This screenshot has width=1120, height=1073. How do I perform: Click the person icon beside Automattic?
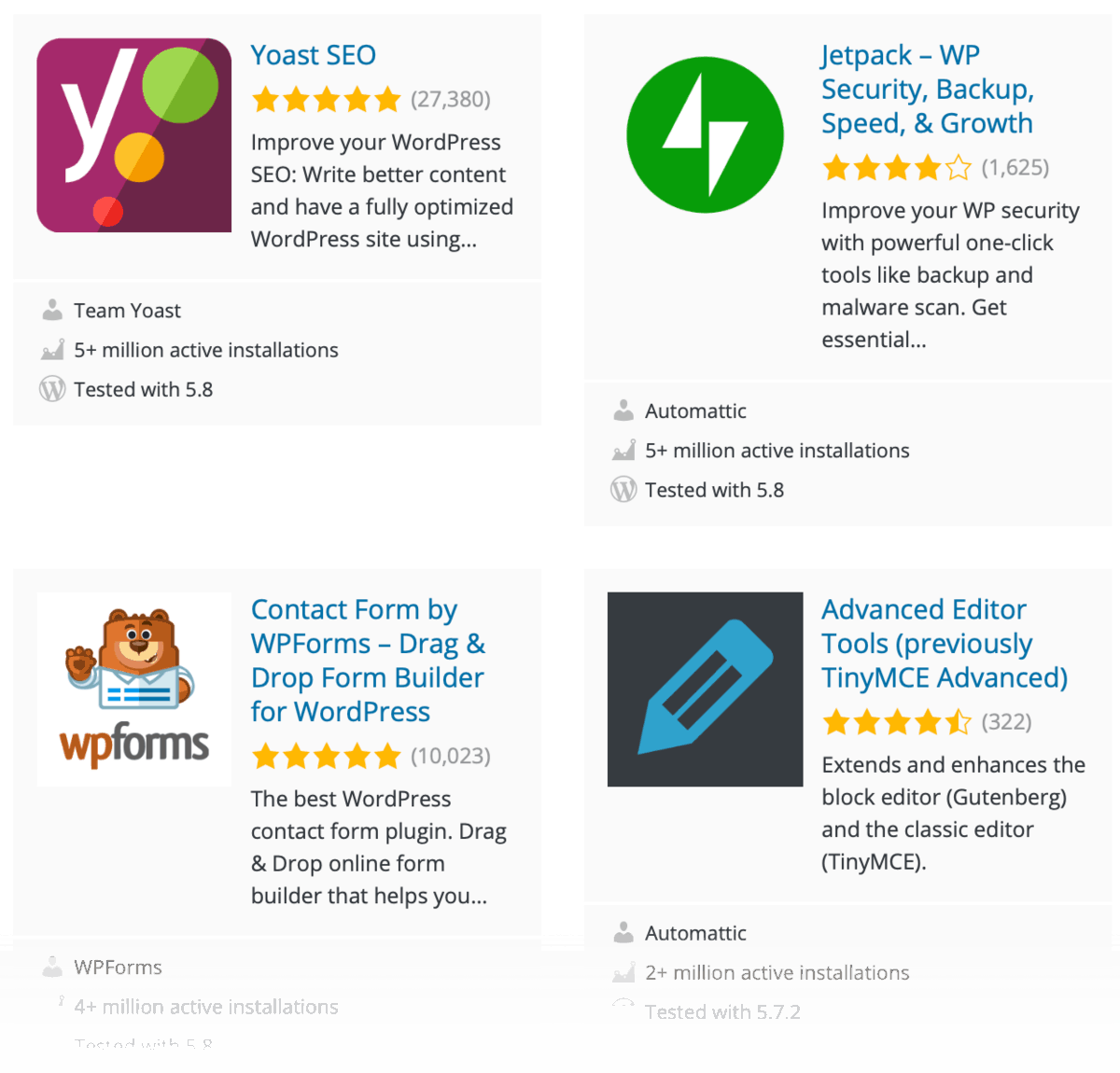623,410
